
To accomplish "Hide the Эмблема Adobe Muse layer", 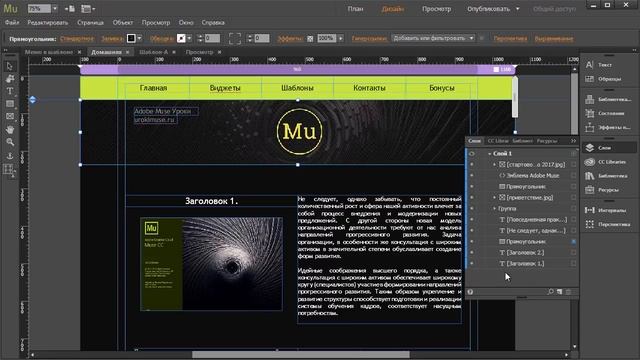I will coord(472,176).
